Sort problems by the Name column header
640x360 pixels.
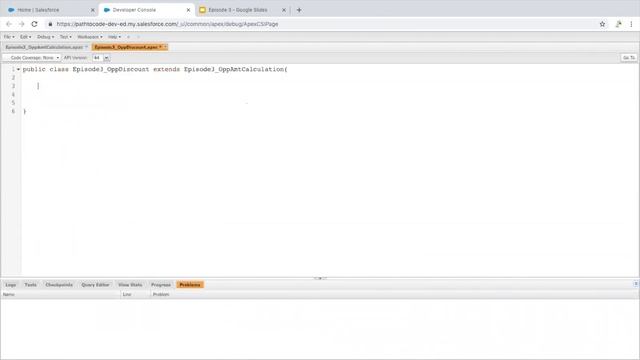tap(60, 294)
